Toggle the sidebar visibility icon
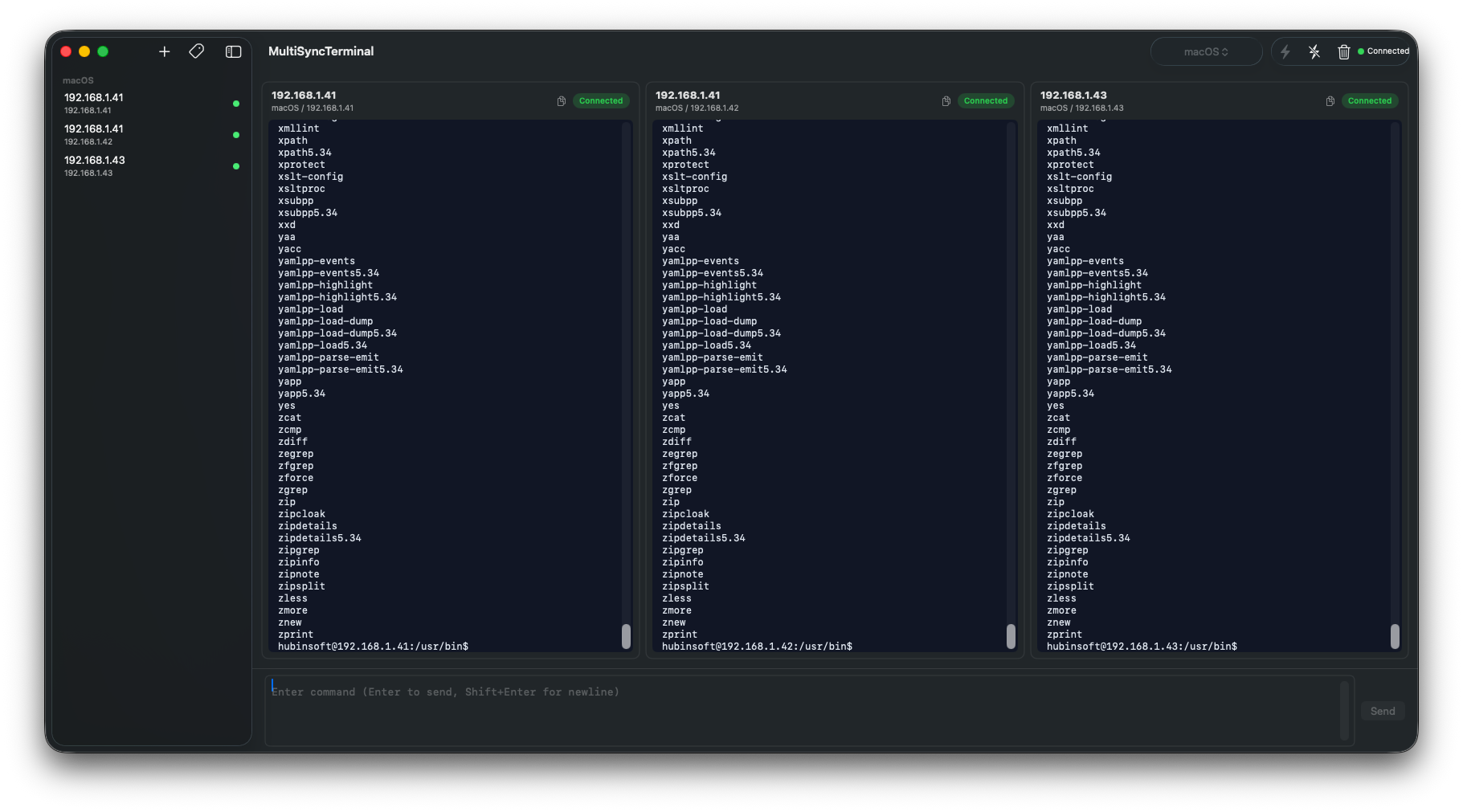1463x812 pixels. [x=233, y=51]
